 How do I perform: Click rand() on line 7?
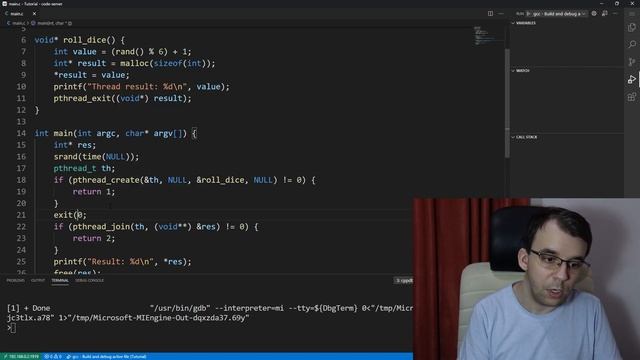(130, 52)
